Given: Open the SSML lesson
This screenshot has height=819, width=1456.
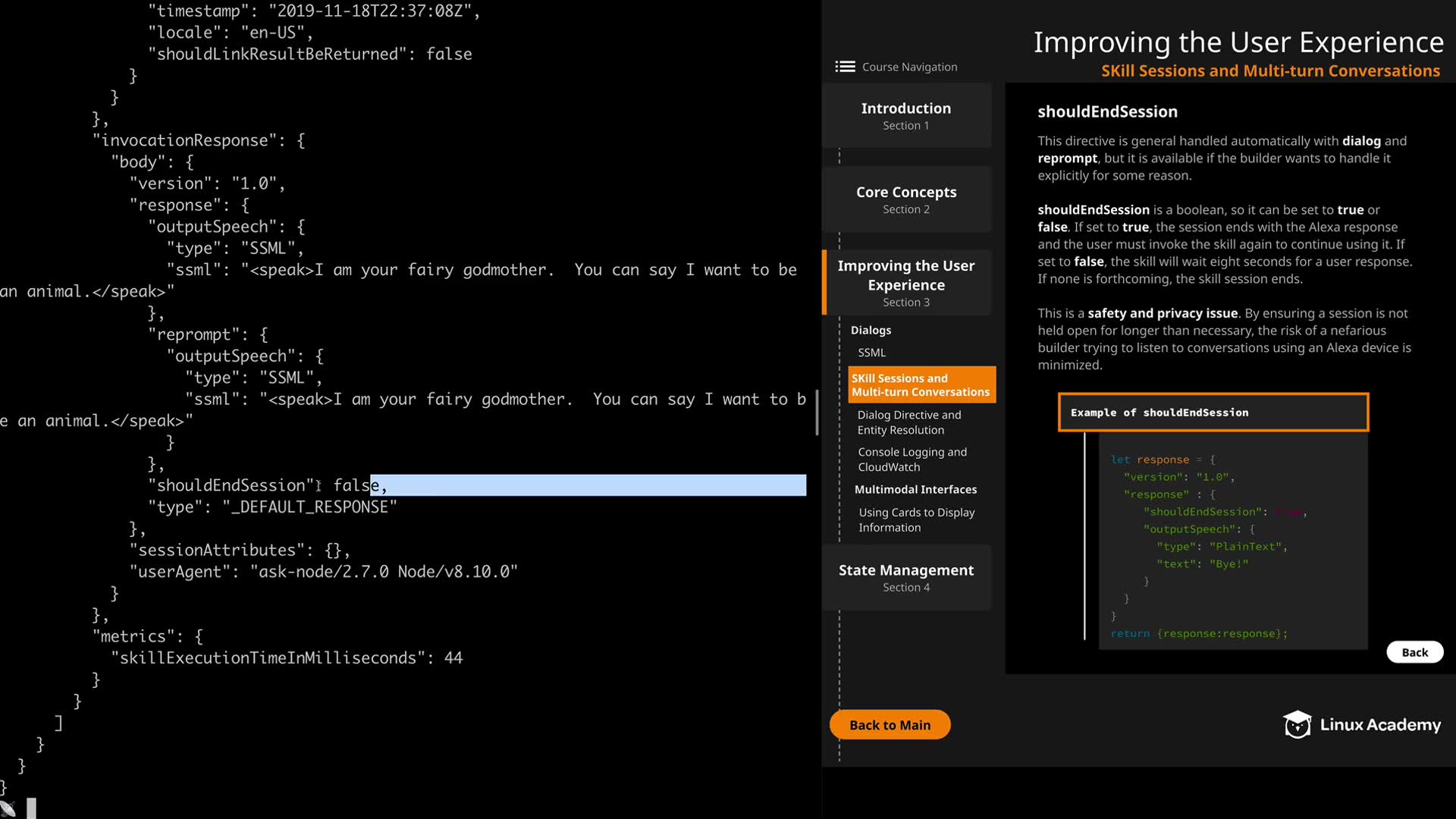Looking at the screenshot, I should pos(871,353).
